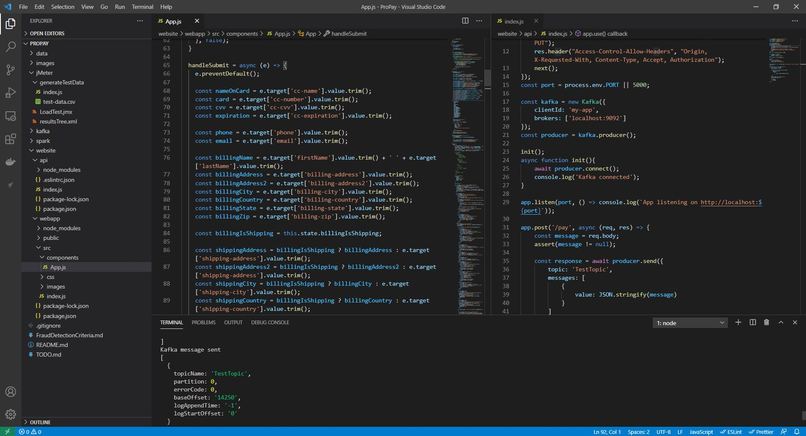
Task: Open notifications bell in status bar
Action: pyautogui.click(x=796, y=432)
